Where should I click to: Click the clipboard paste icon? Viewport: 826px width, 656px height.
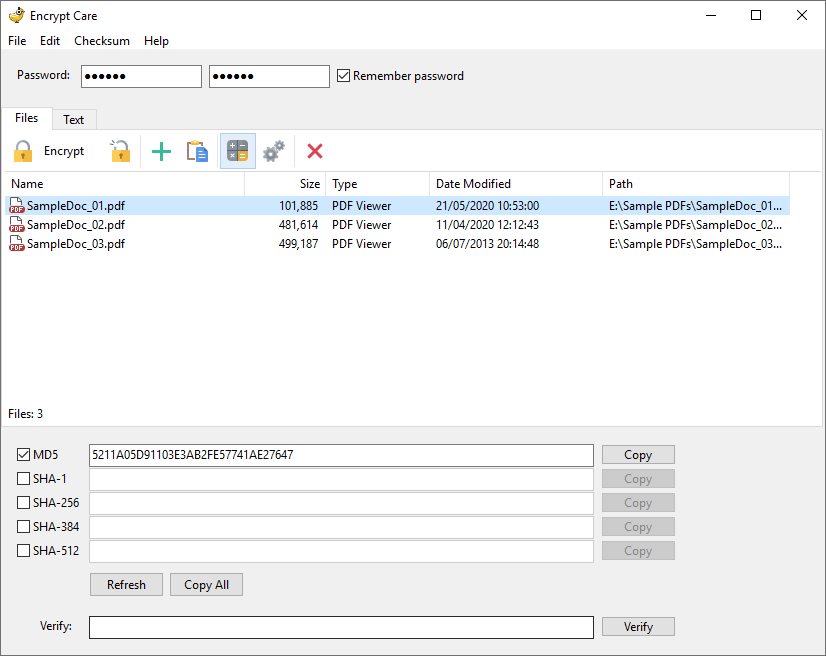click(x=199, y=150)
